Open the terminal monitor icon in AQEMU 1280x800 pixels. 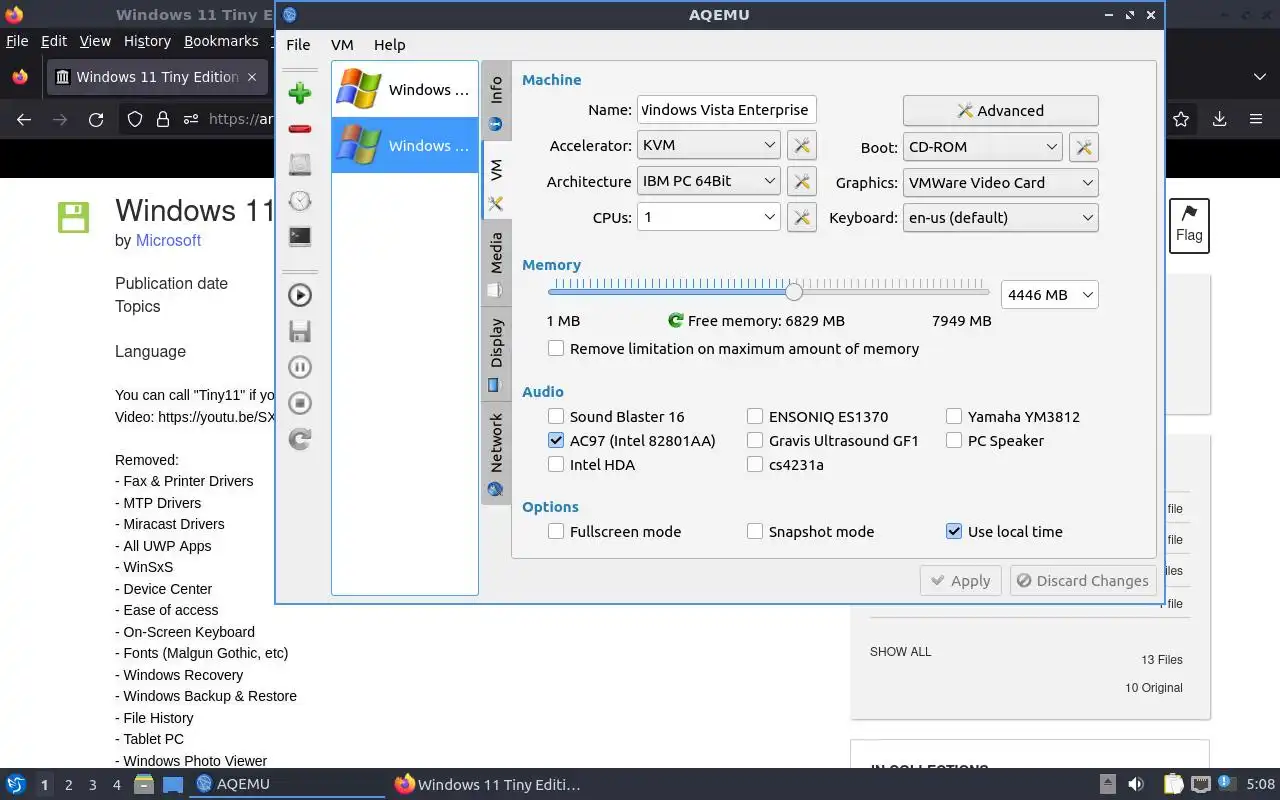click(x=299, y=237)
